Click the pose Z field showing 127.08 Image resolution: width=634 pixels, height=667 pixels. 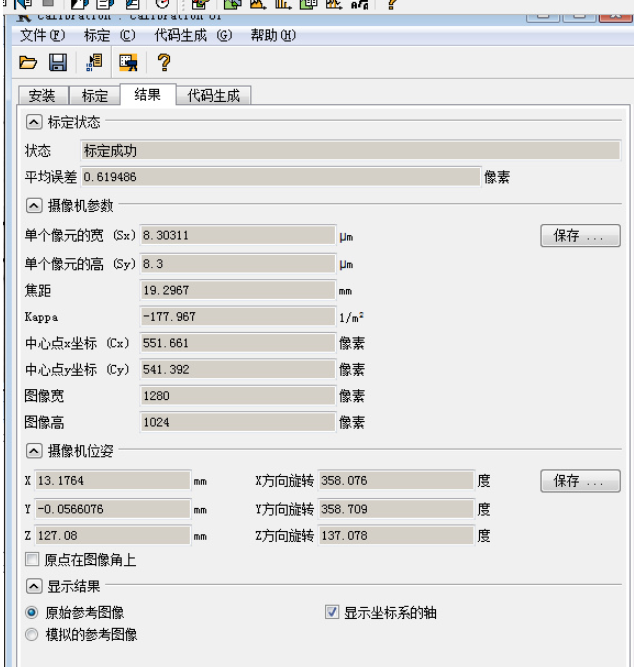pos(113,536)
